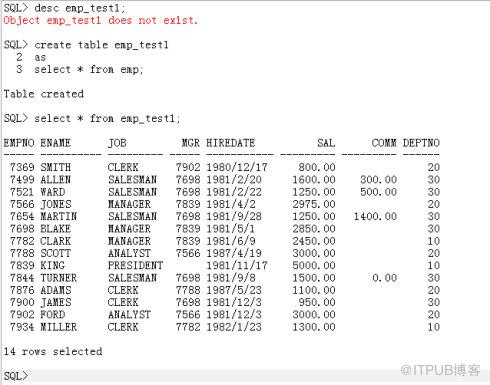Click the 'create table emp_test1' statement
490x385 pixels.
pos(101,45)
